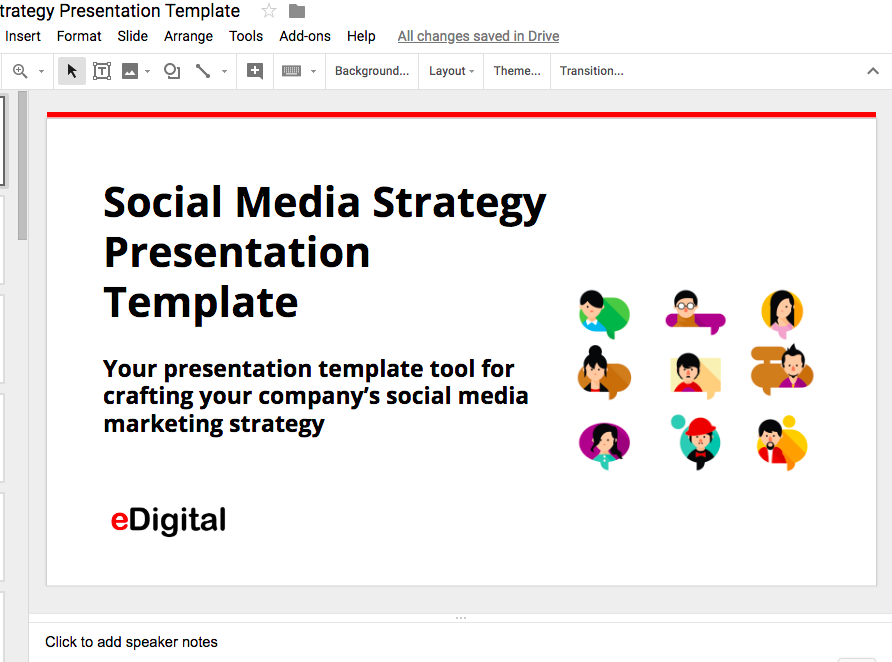The height and width of the screenshot is (662, 892).
Task: Open the zoom dropdown arrow
Action: 41,72
